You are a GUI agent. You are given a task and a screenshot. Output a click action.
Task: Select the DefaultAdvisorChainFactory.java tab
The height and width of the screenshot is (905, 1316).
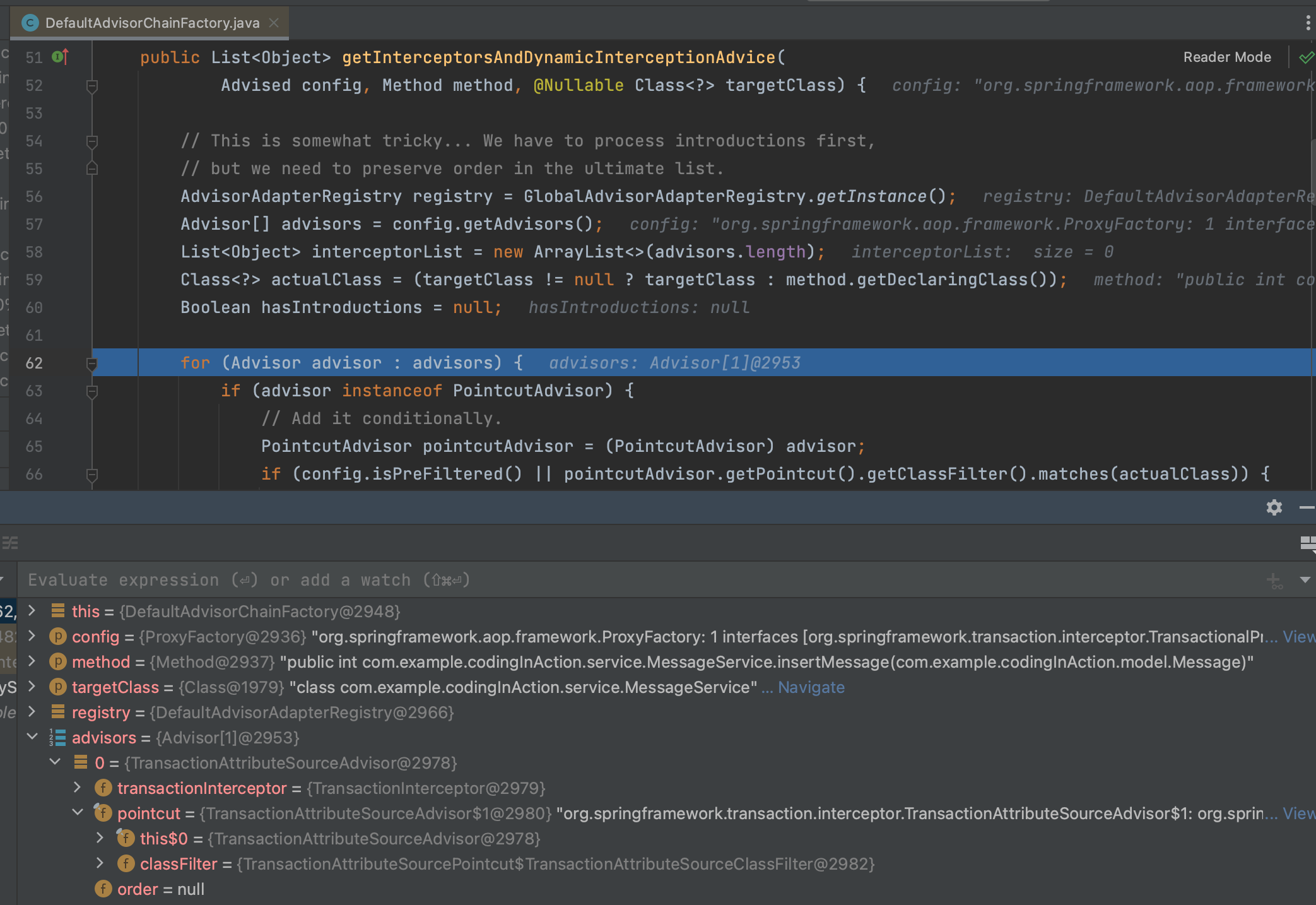[x=151, y=23]
